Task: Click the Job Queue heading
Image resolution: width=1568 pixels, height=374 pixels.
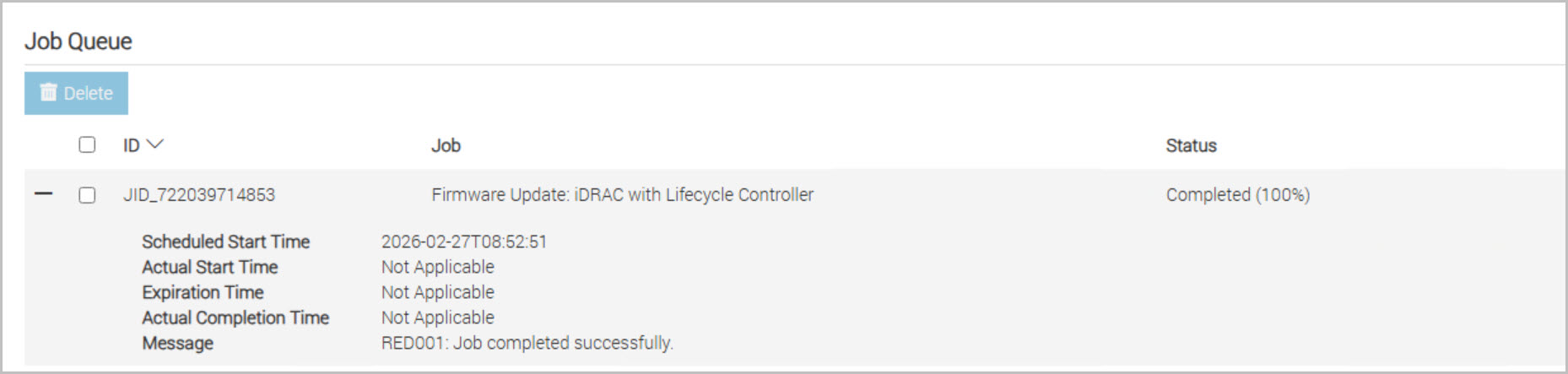Action: (78, 41)
